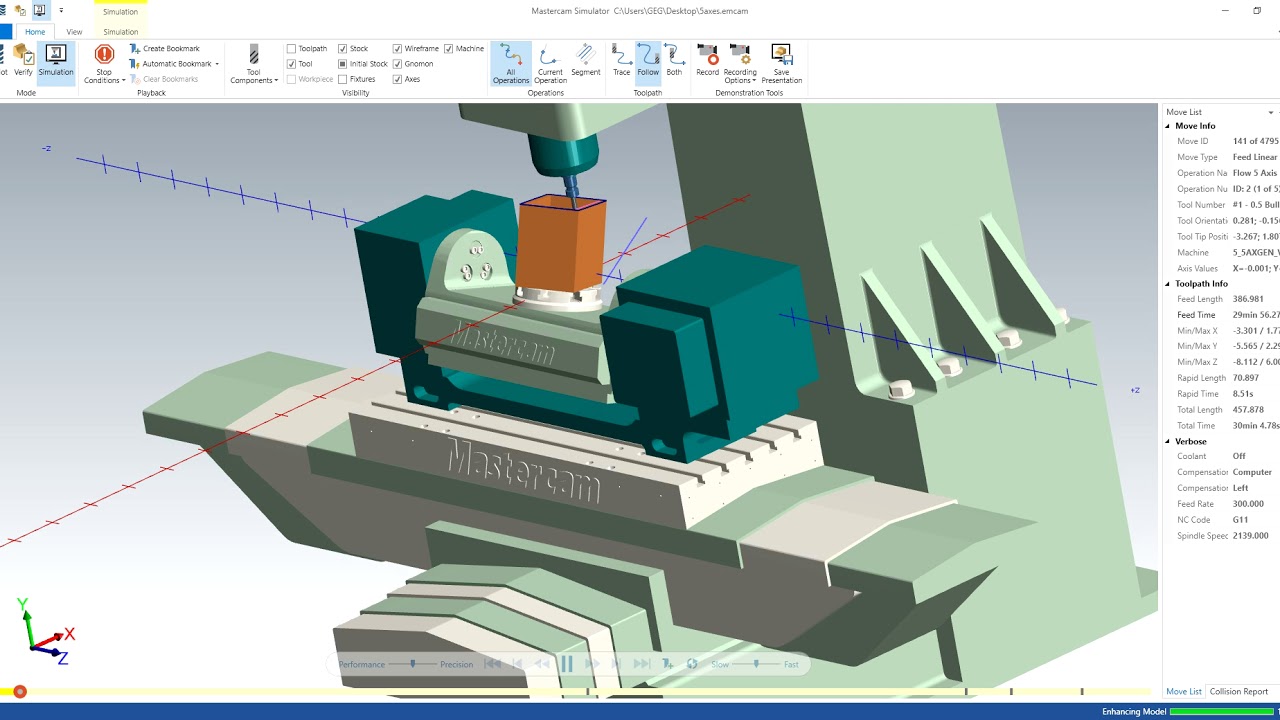Select All Operations
Image resolution: width=1280 pixels, height=720 pixels.
point(511,64)
